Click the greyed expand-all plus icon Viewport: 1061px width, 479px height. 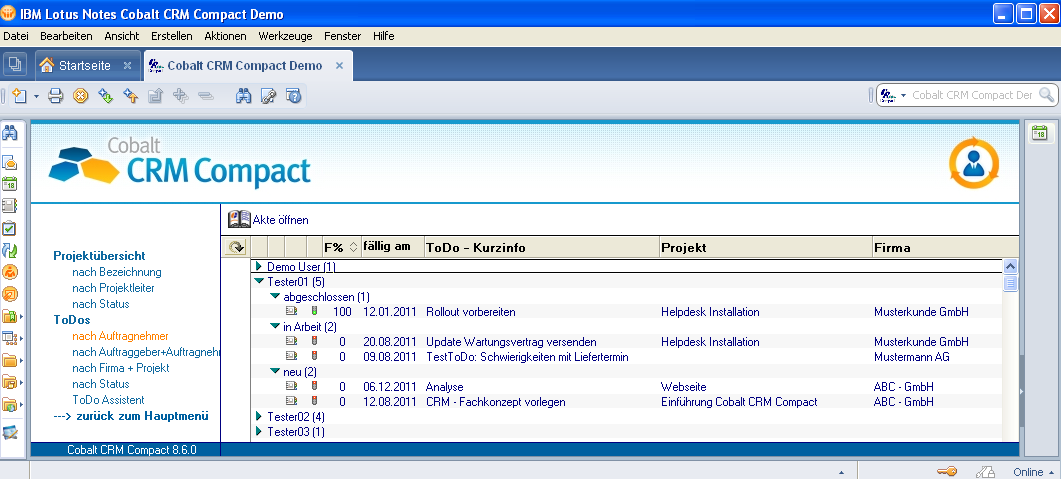coord(181,96)
